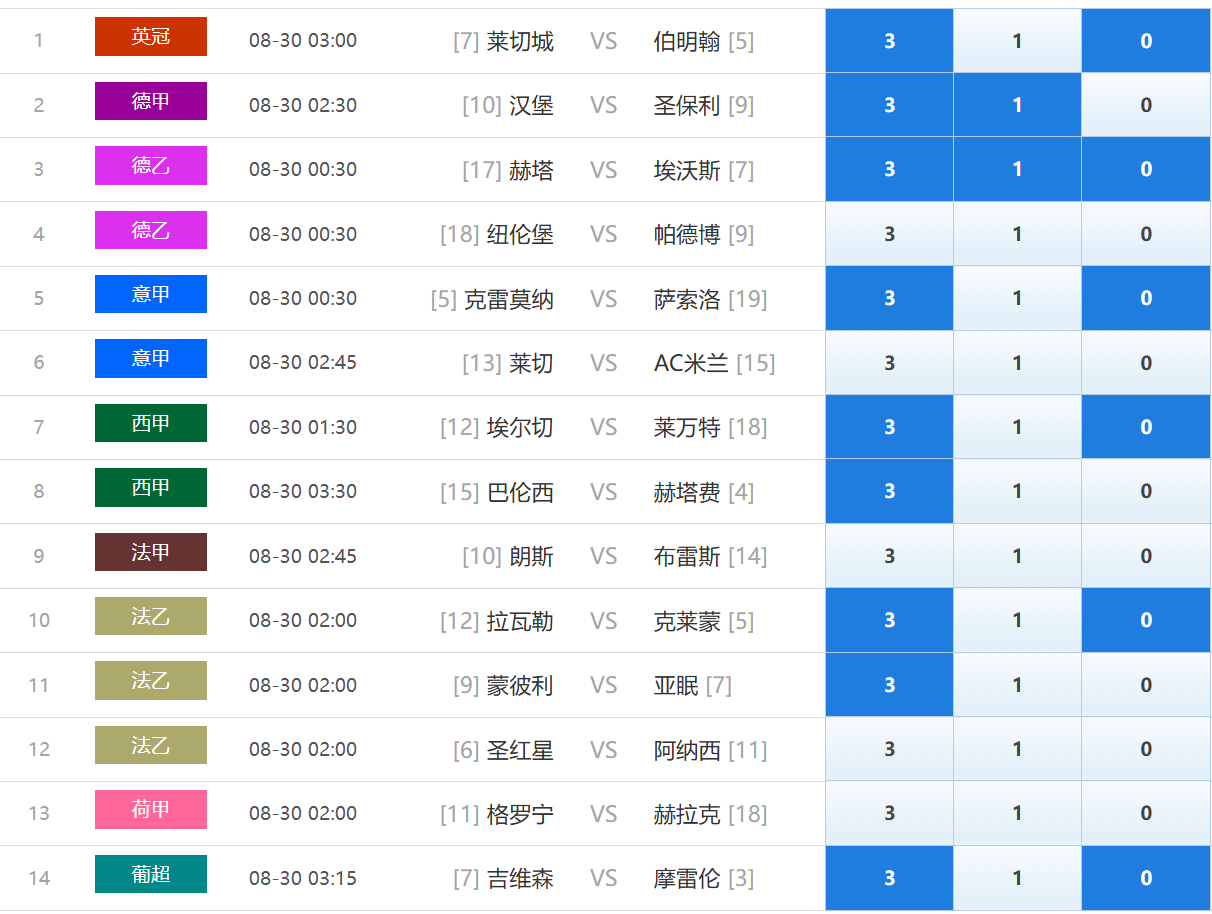Click the team name 圣保利
Screen dimensions: 1212x914
[x=687, y=105]
